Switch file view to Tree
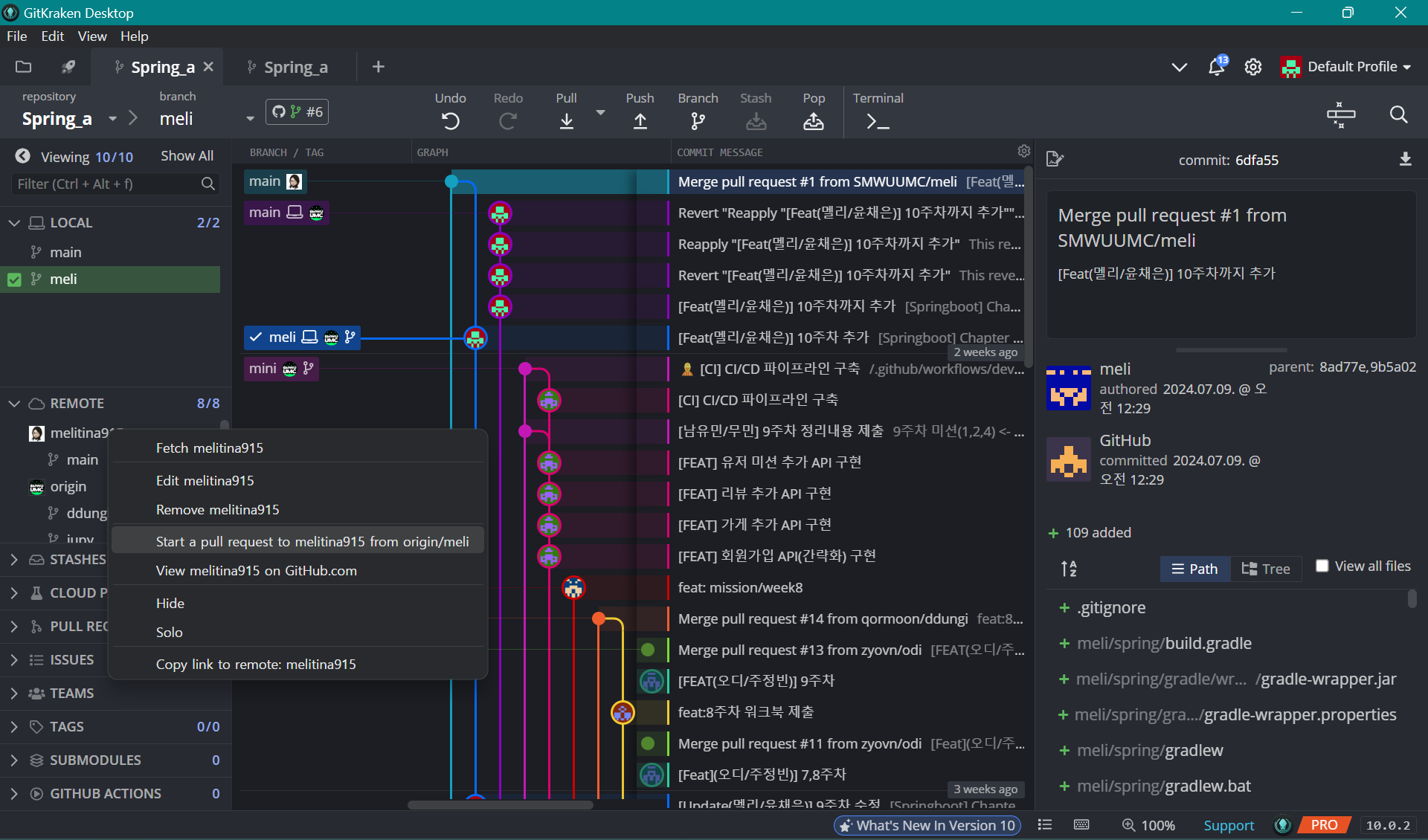 click(1266, 569)
